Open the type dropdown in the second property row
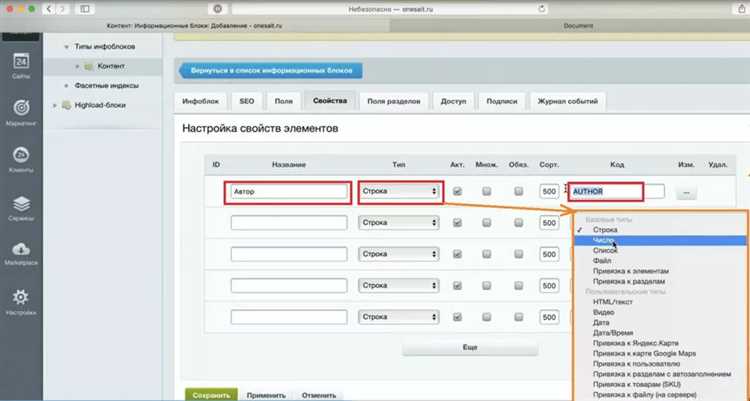Viewport: 750px width, 401px height. [399, 223]
